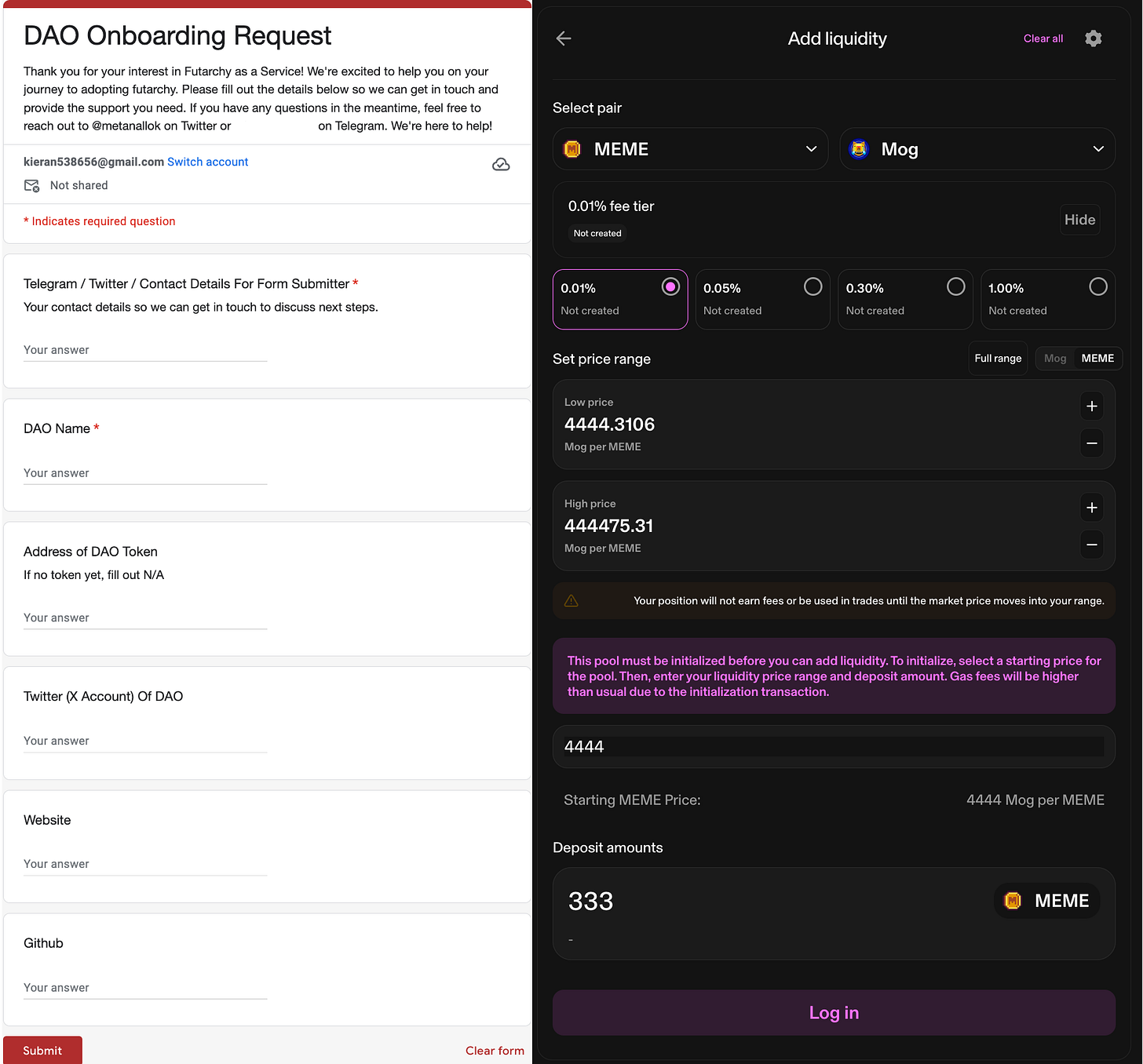Hide the fee tier options
The width and height of the screenshot is (1143, 1064).
coord(1080,220)
